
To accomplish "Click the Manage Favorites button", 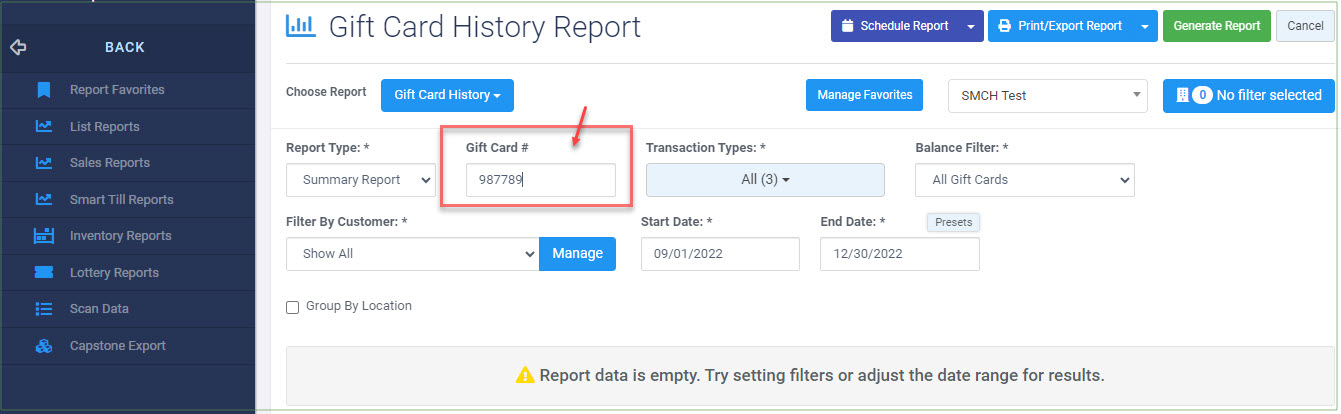I will coord(865,95).
